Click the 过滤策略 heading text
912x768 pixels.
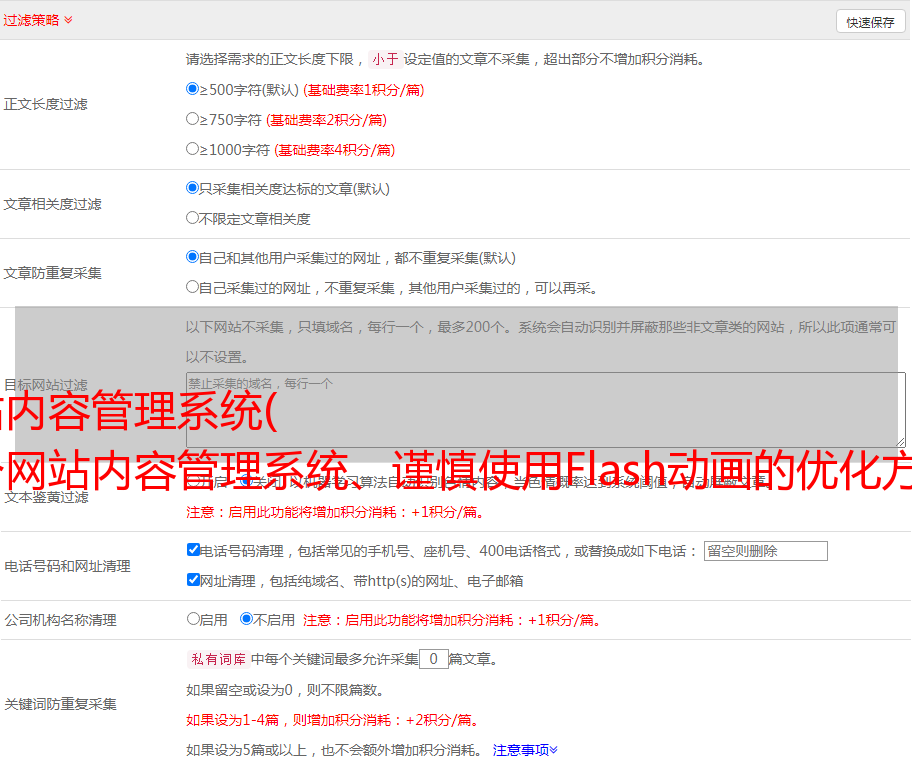coord(30,20)
